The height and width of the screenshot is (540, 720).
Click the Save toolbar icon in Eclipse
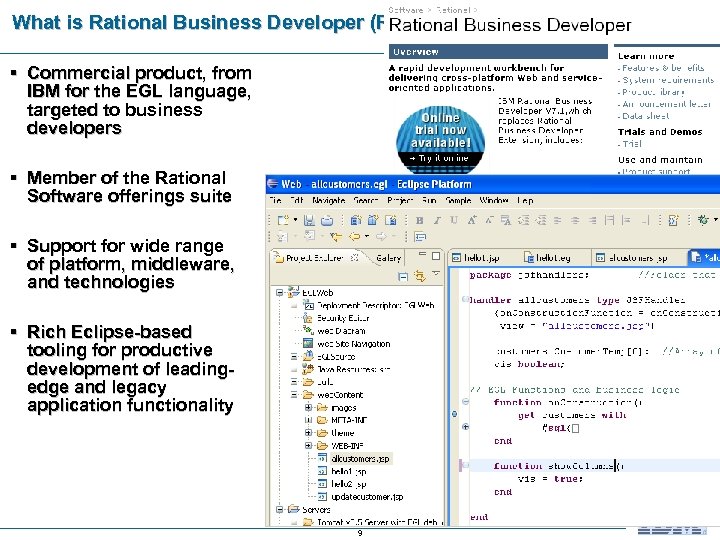pyautogui.click(x=309, y=220)
